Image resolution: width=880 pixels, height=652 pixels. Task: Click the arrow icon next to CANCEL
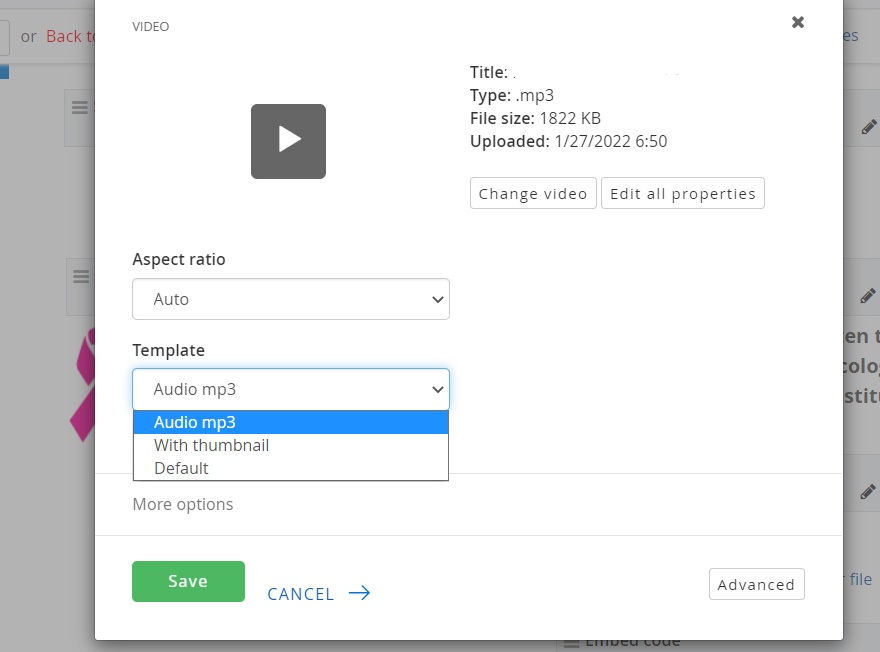pos(359,593)
